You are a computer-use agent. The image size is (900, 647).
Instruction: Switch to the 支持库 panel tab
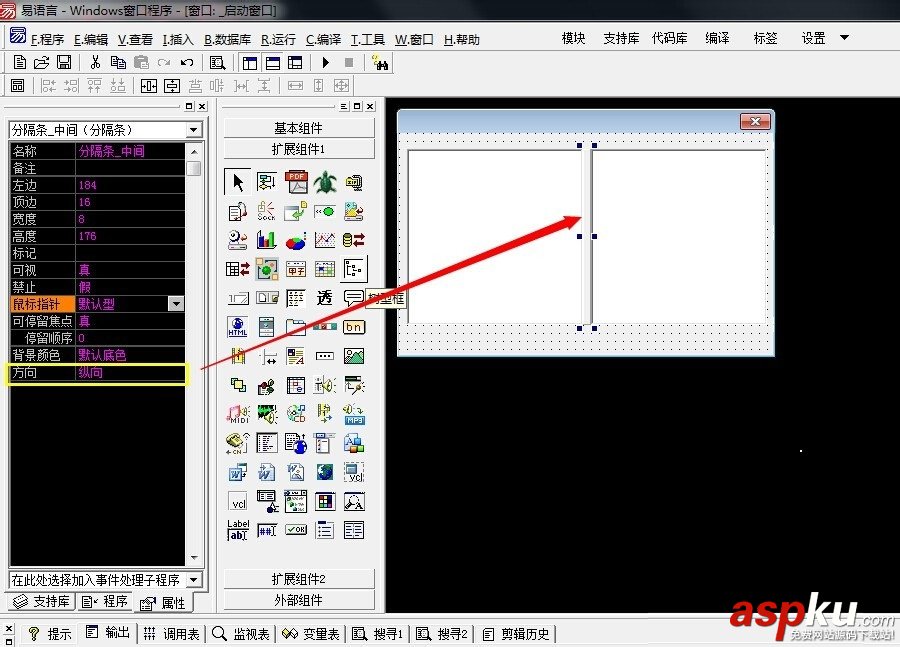click(x=42, y=601)
